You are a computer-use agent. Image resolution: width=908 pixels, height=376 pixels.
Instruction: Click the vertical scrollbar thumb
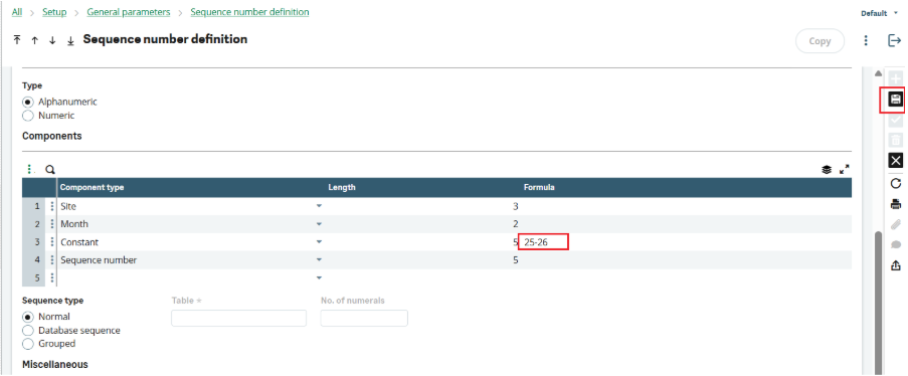coord(878,302)
